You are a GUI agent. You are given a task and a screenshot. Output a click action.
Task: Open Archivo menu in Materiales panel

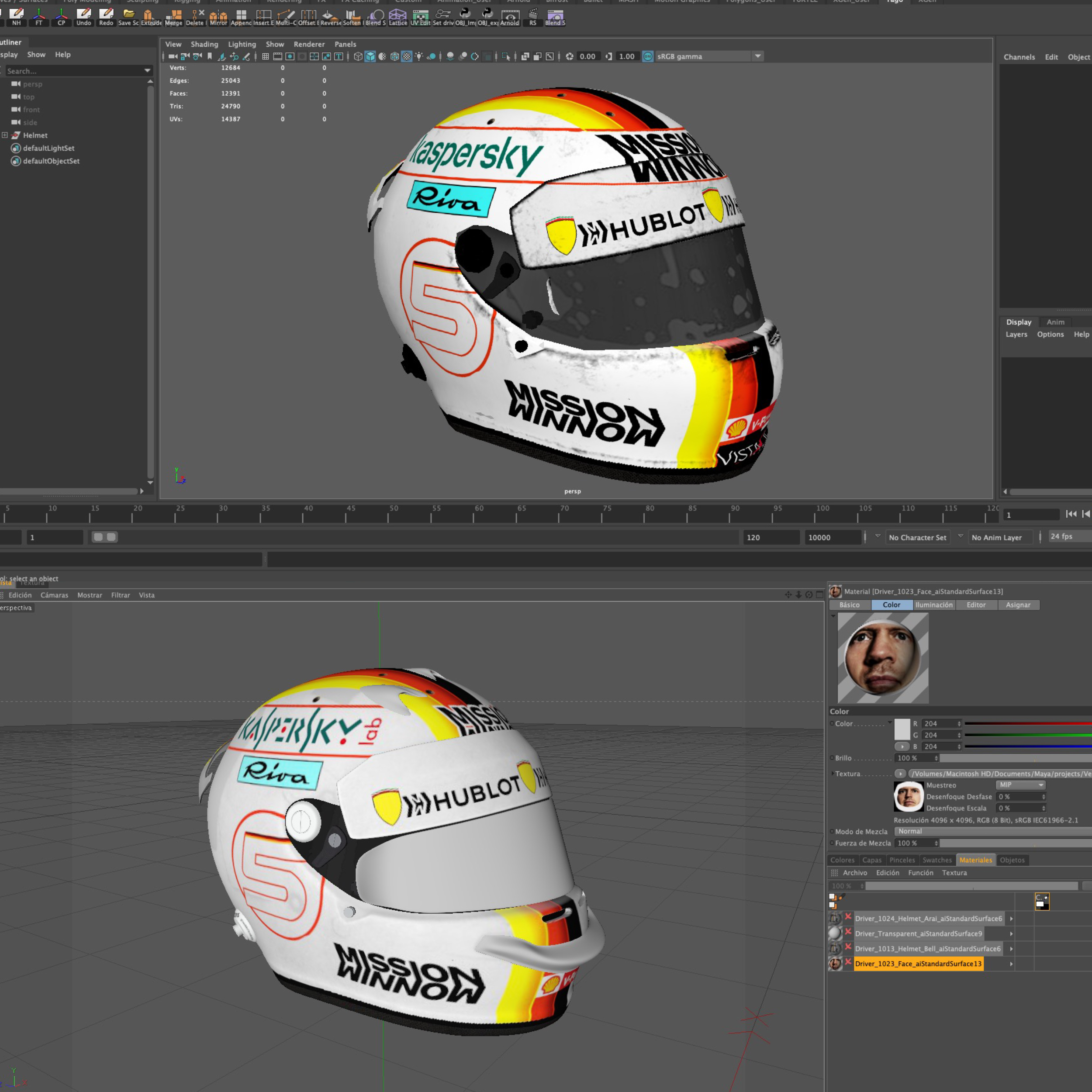(x=855, y=873)
